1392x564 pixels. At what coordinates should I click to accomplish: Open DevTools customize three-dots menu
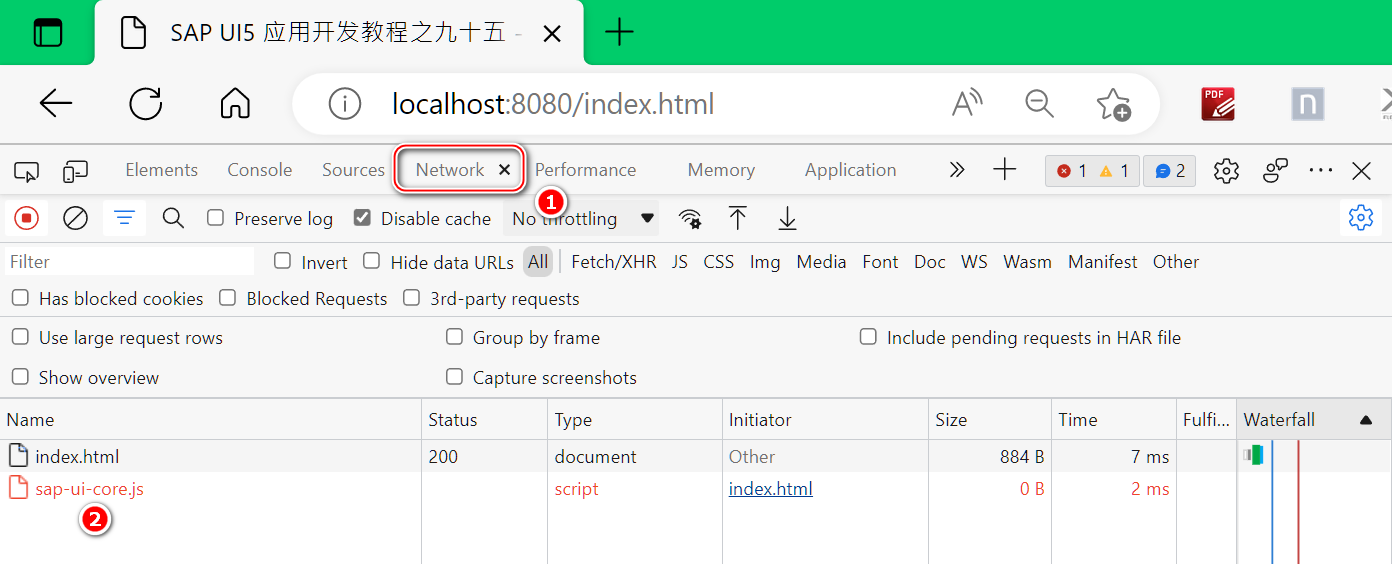pos(1321,171)
